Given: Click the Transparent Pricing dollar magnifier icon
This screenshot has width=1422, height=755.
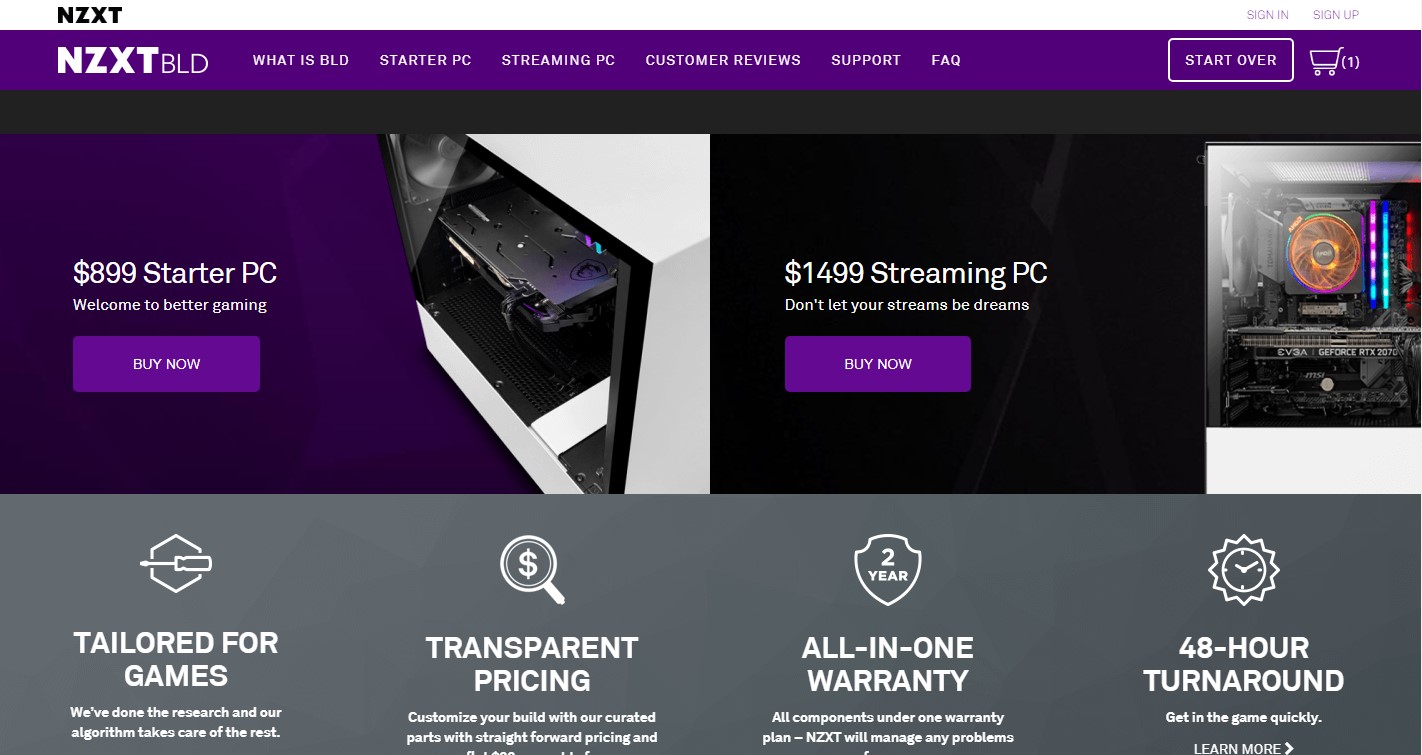Looking at the screenshot, I should pos(532,570).
